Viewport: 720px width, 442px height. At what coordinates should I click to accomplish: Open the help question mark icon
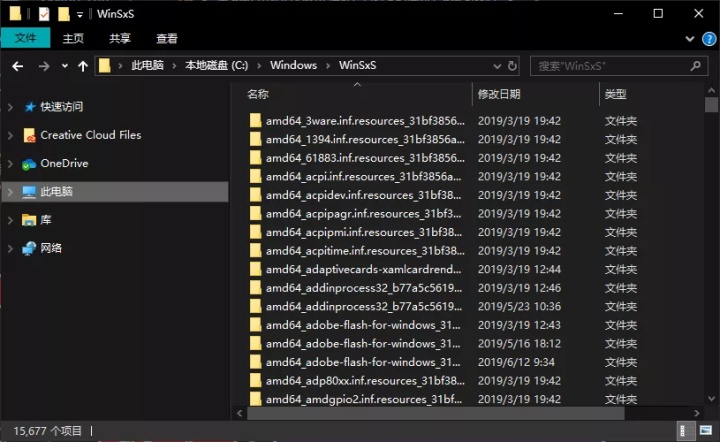[x=709, y=39]
